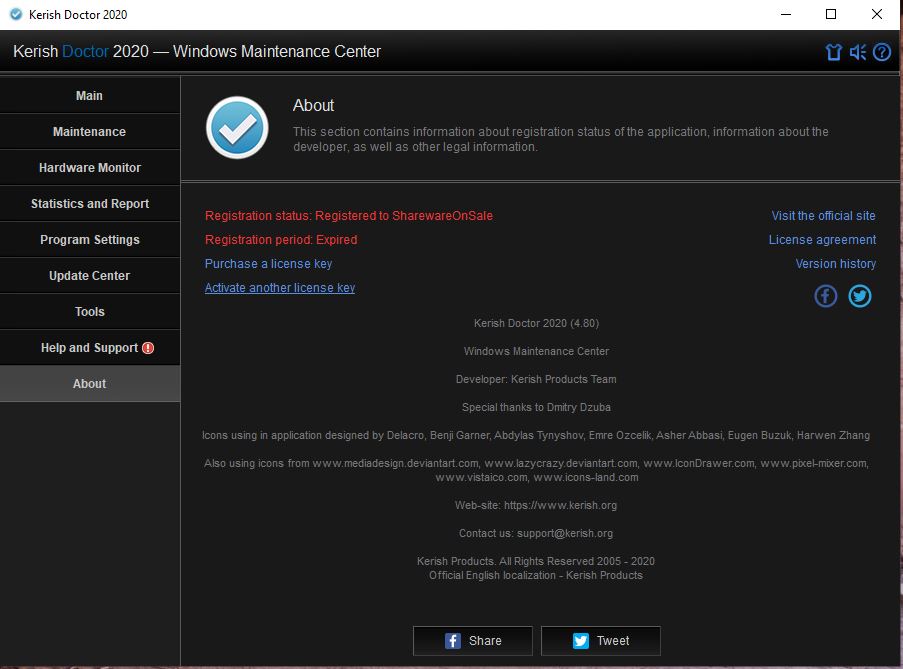This screenshot has height=669, width=903.
Task: Open the round Facebook page icon
Action: tap(825, 296)
